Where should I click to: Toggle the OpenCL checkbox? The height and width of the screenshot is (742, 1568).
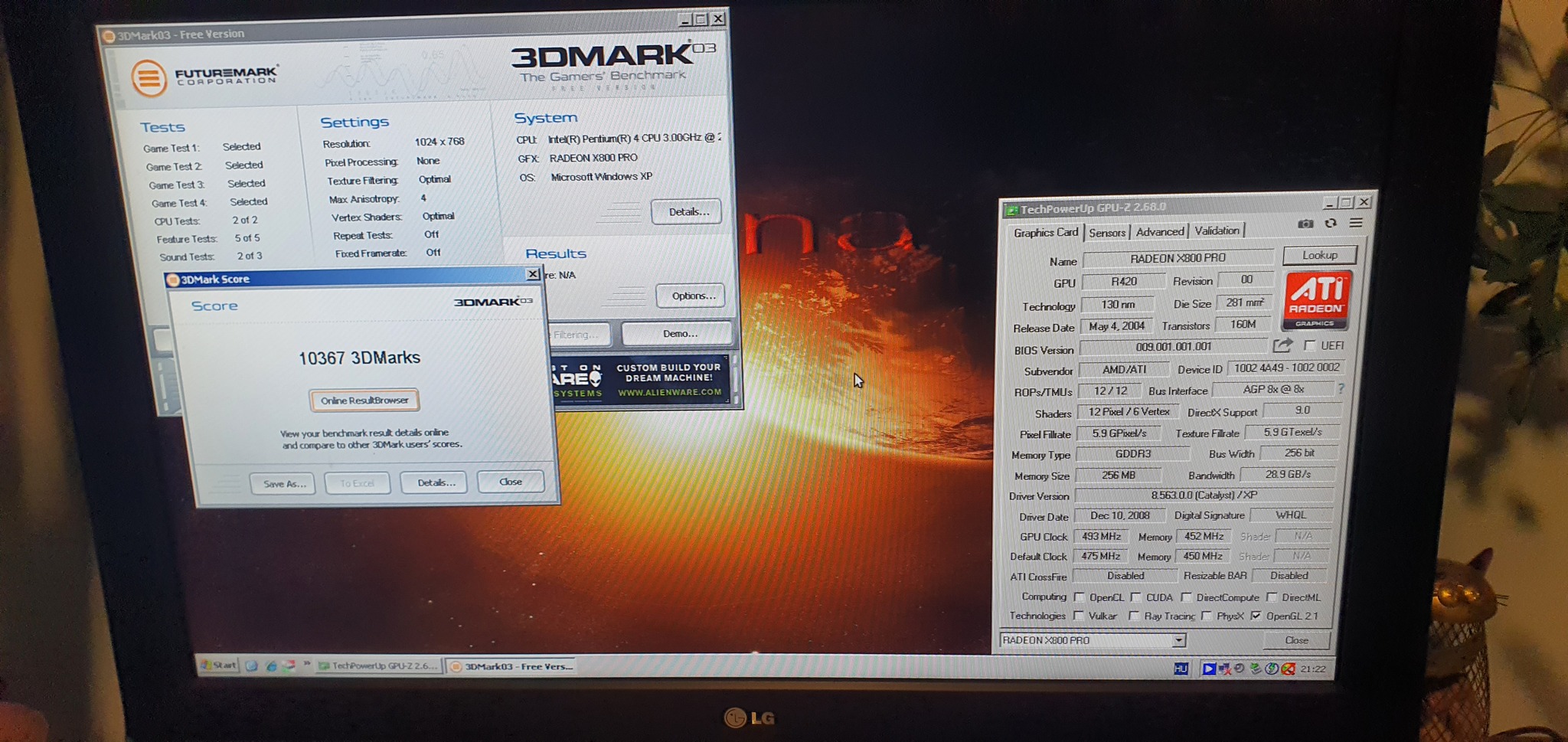coord(1079,597)
